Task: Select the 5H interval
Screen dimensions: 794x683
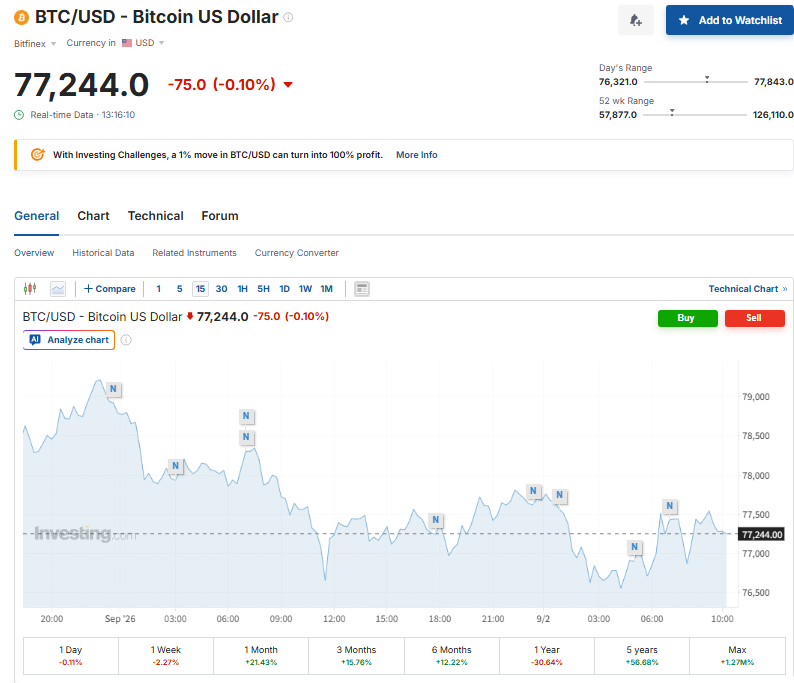Action: click(263, 289)
